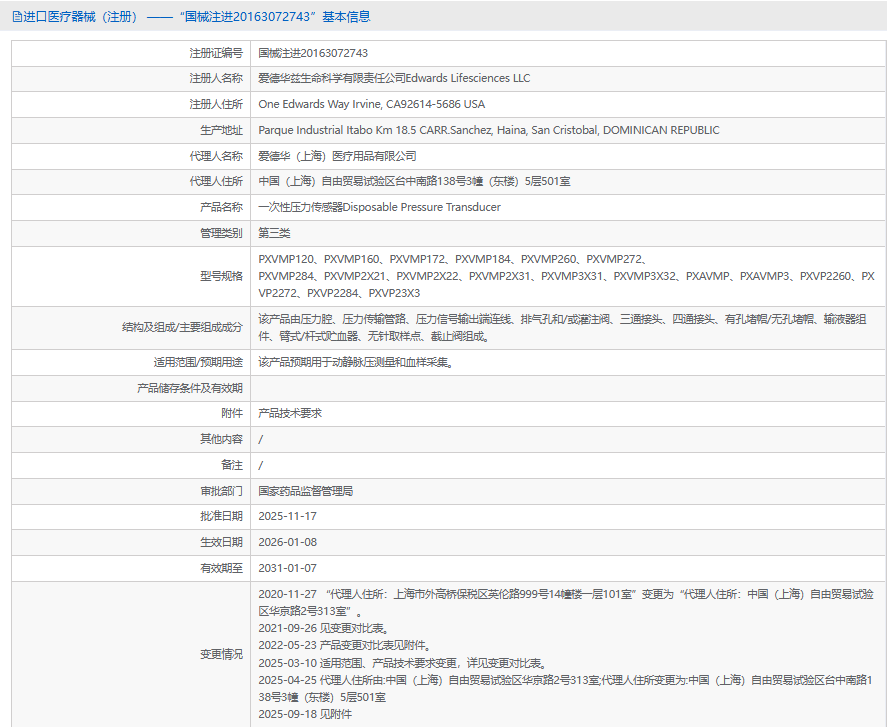887x727 pixels.
Task: Click the registrant name Edwards Lifesciences LLC
Action: pos(468,78)
